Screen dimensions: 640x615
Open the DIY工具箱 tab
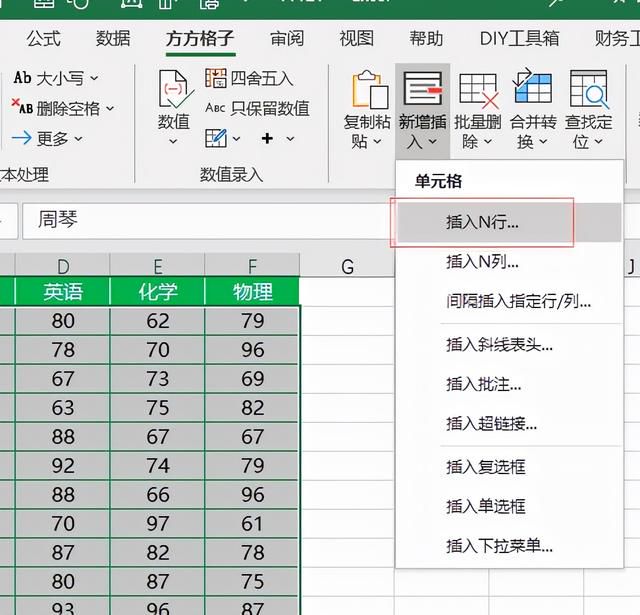pyautogui.click(x=519, y=39)
